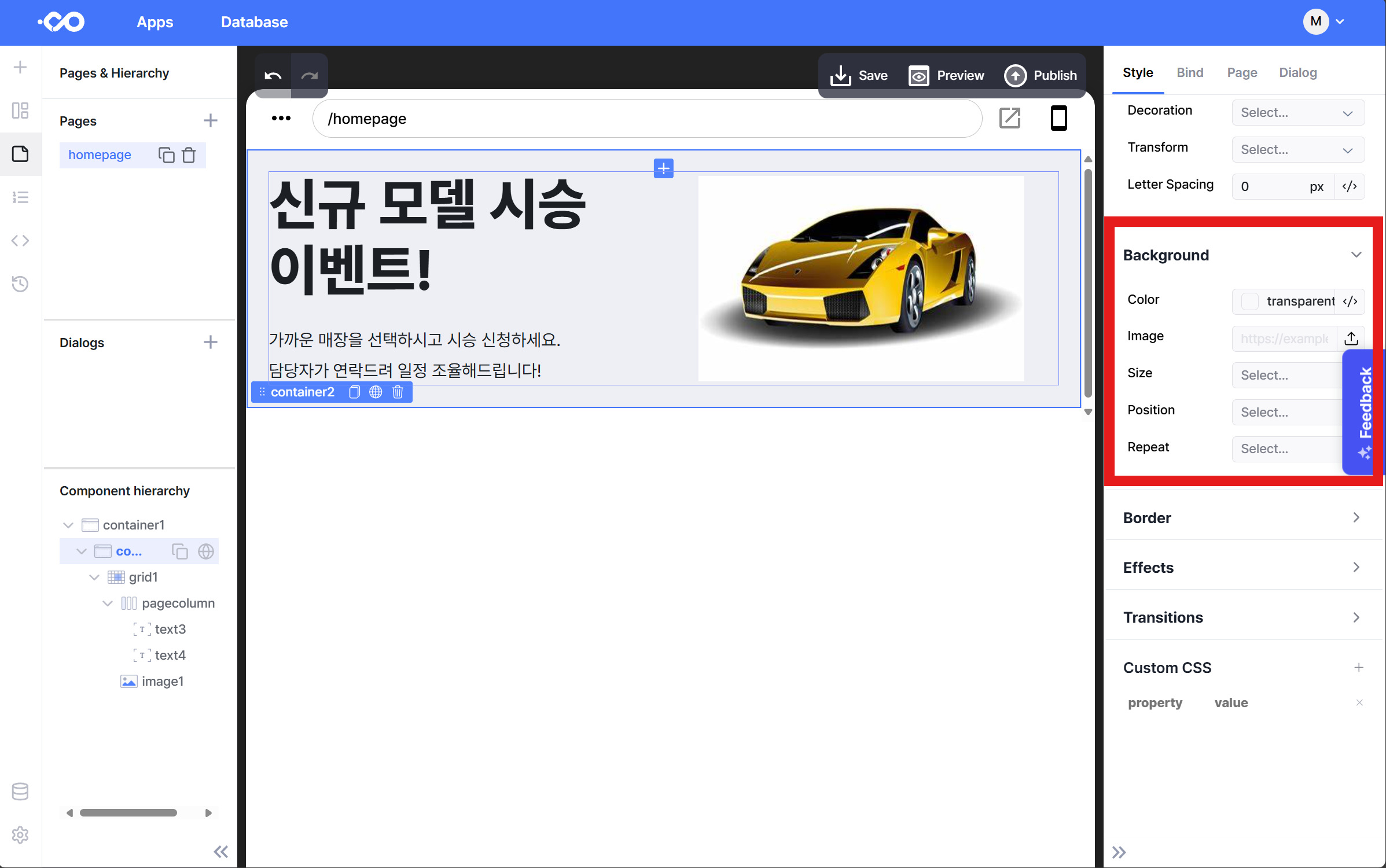Add a Custom CSS property
The width and height of the screenshot is (1386, 868).
point(1358,667)
